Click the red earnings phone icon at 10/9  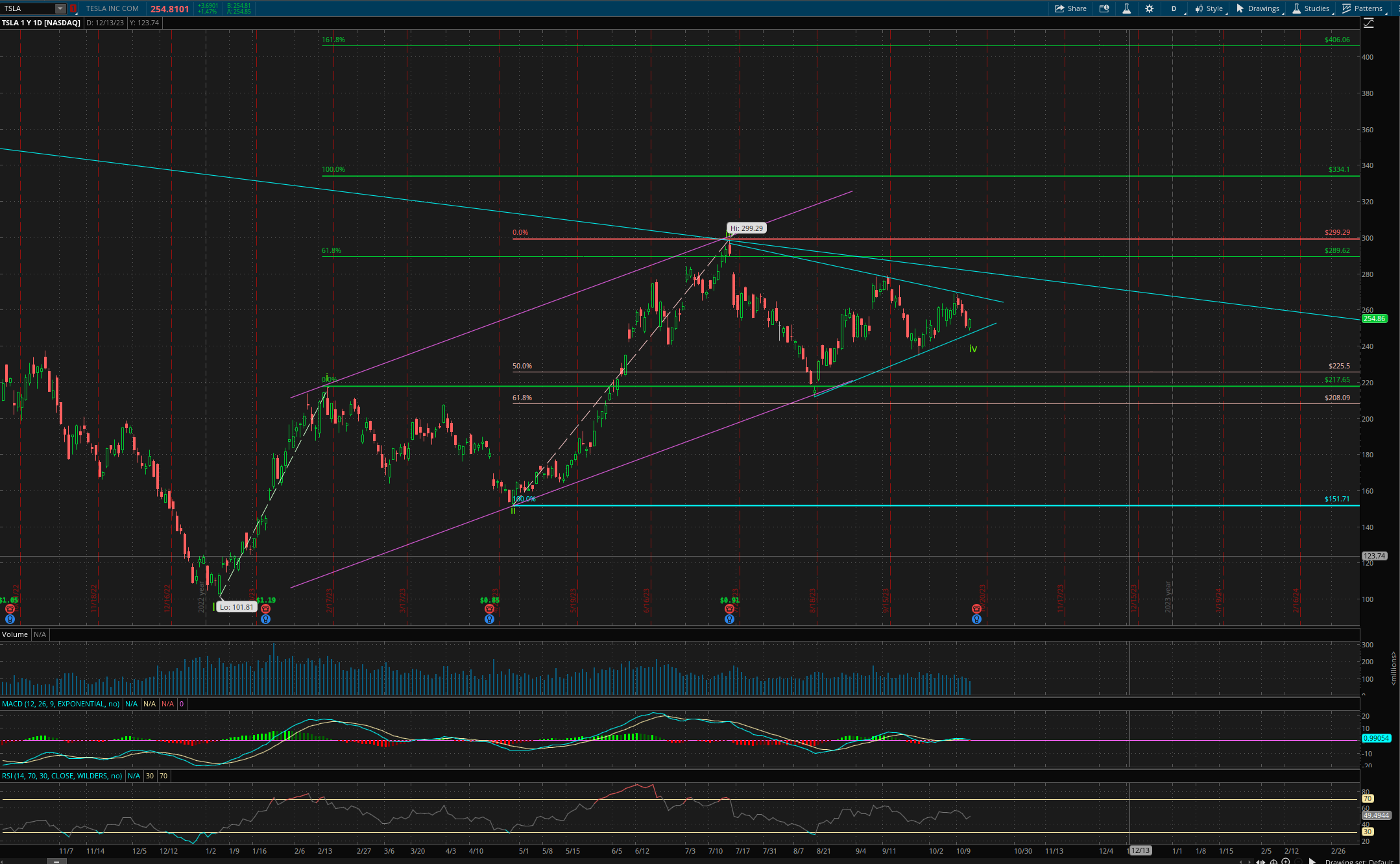pos(976,608)
